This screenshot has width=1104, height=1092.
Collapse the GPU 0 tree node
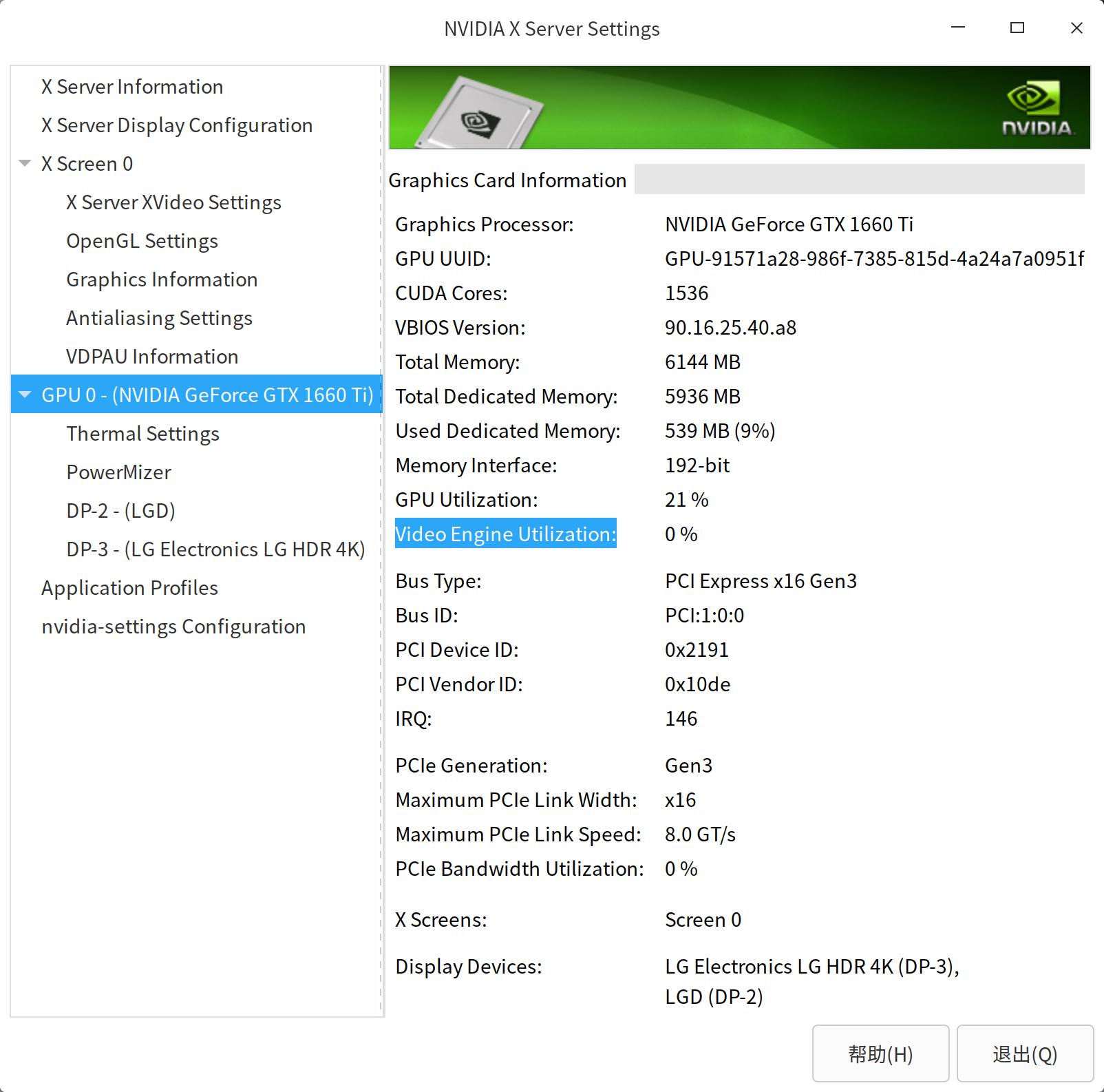click(25, 395)
